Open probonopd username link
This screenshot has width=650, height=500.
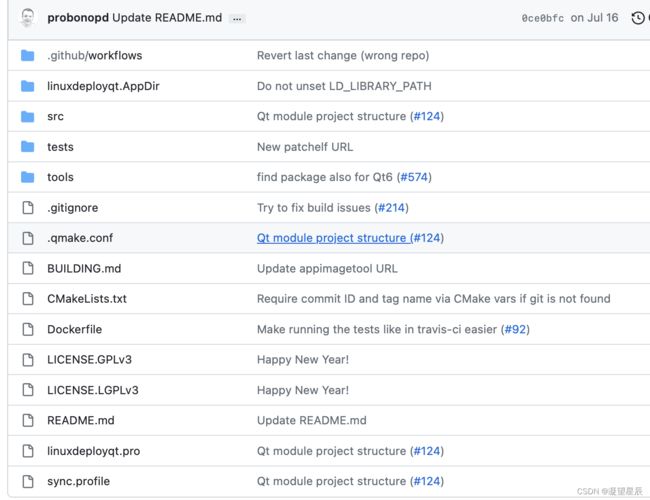[78, 18]
